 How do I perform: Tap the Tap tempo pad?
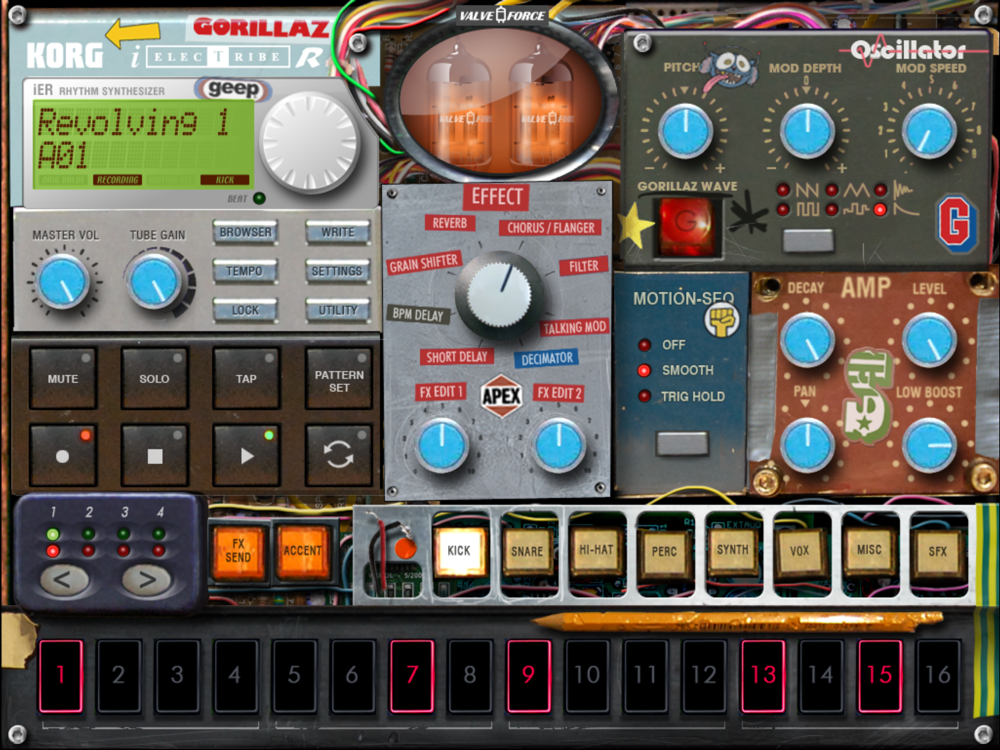(246, 378)
